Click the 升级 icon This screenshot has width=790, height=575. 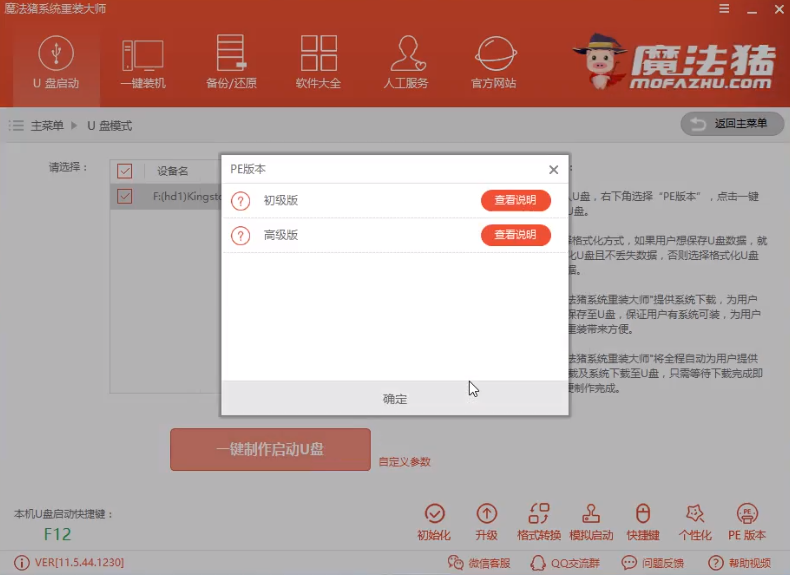click(x=486, y=522)
